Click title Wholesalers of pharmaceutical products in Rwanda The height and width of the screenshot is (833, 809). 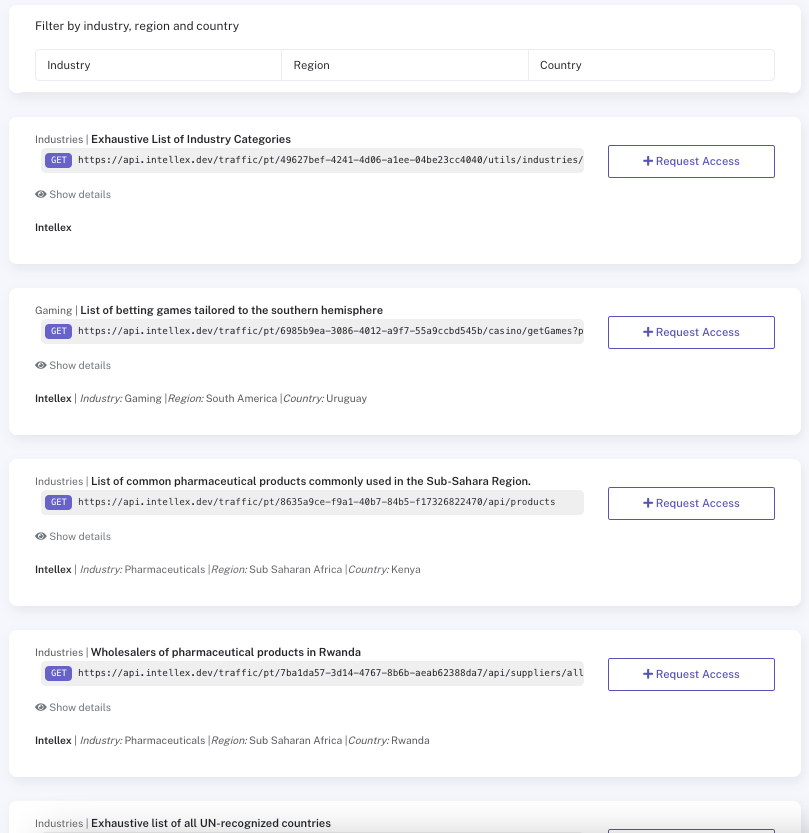click(226, 652)
